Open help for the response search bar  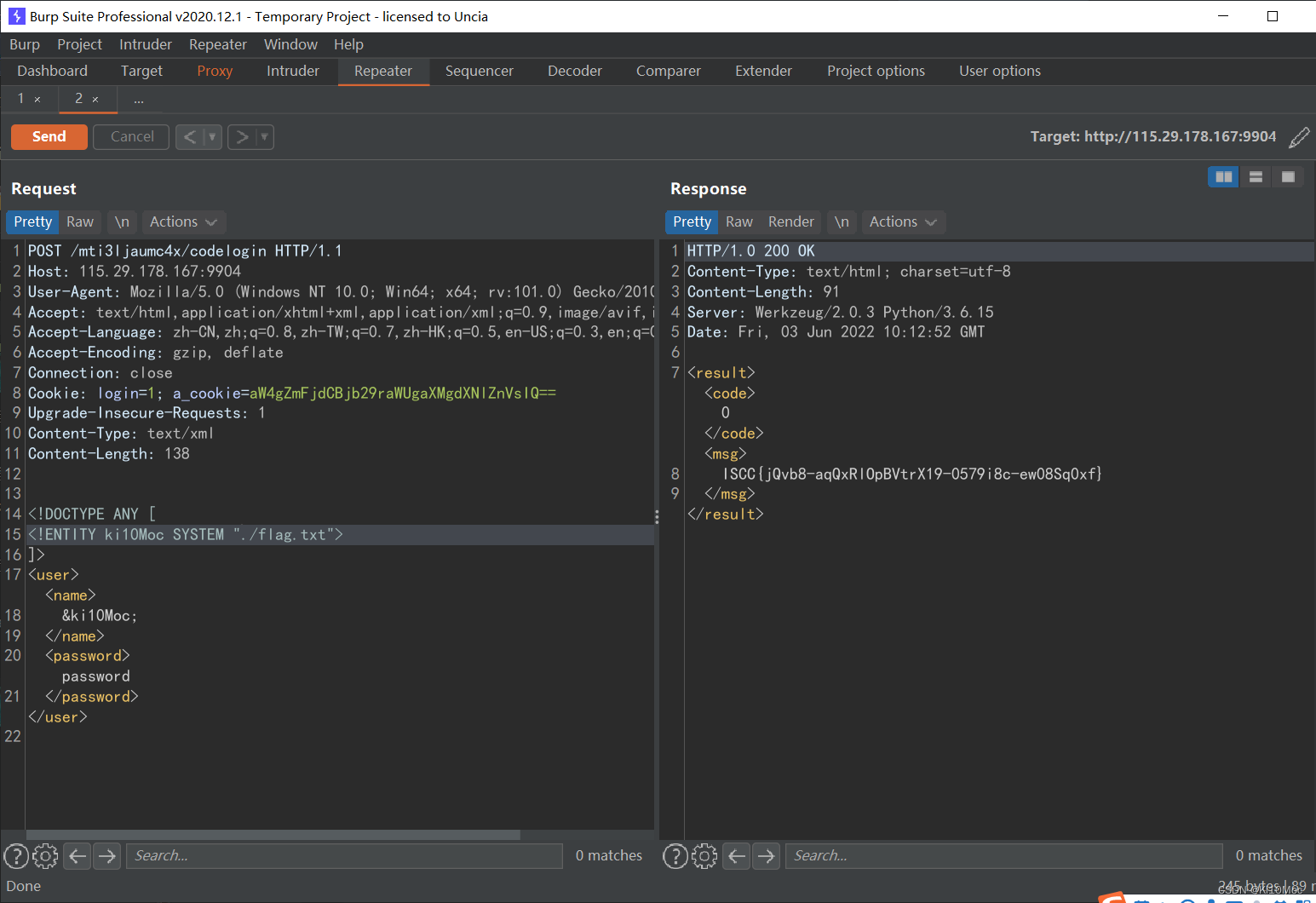675,855
